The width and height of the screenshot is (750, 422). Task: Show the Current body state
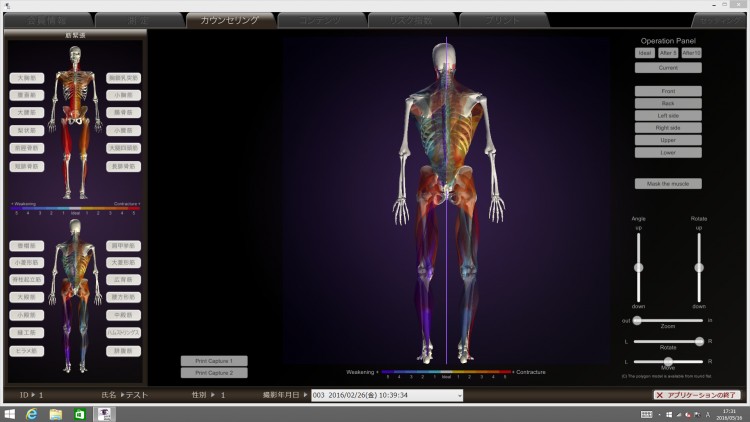pos(668,68)
